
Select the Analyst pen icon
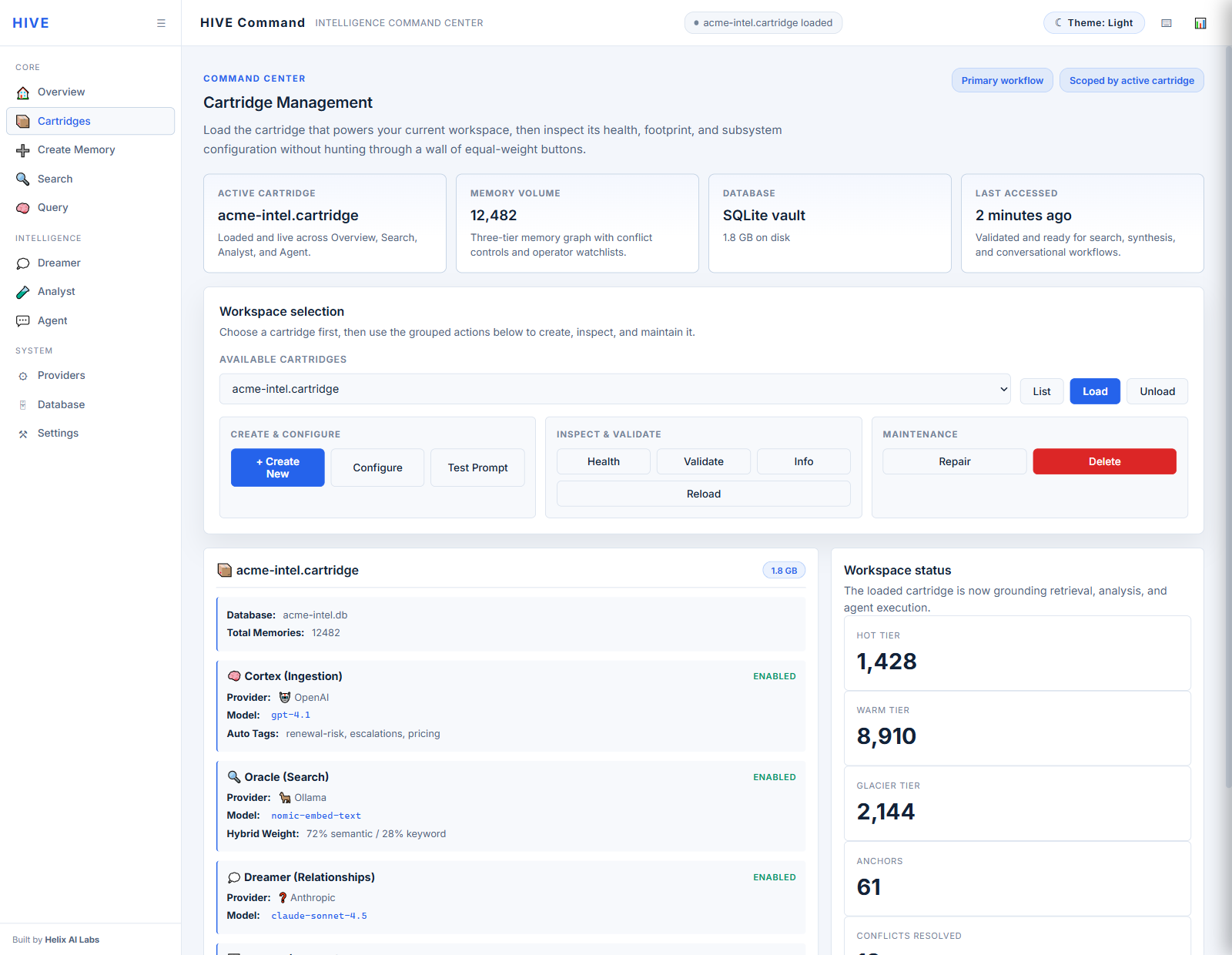(23, 292)
